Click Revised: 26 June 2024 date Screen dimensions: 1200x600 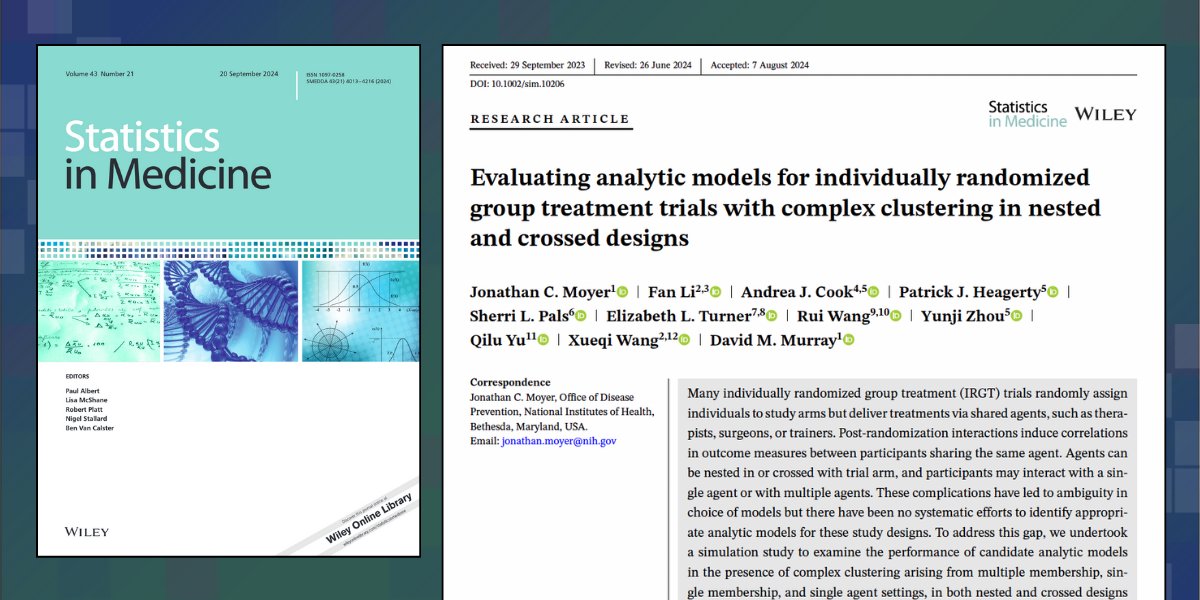pyautogui.click(x=646, y=65)
